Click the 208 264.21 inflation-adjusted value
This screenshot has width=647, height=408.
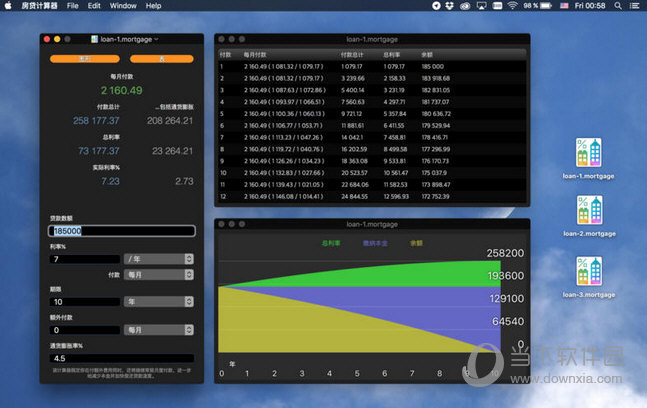(x=170, y=121)
